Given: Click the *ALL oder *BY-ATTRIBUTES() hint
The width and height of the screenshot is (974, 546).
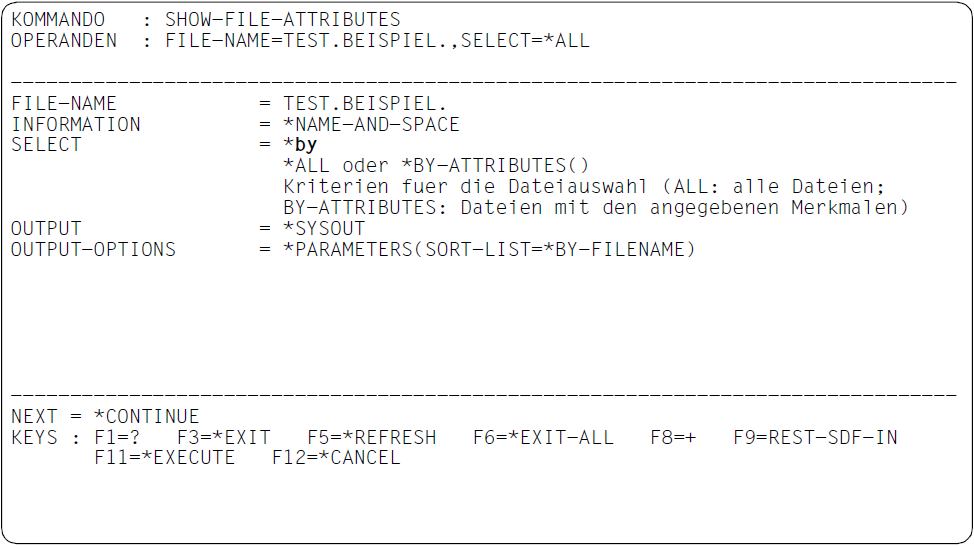Looking at the screenshot, I should [x=436, y=166].
